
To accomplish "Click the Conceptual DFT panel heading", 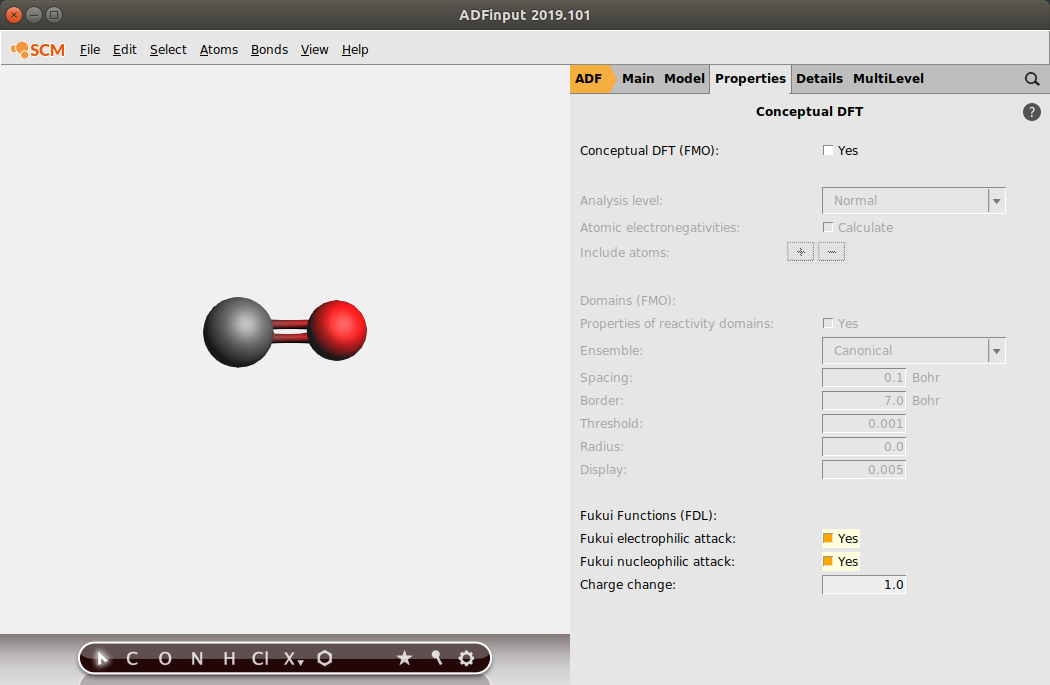I will [810, 112].
